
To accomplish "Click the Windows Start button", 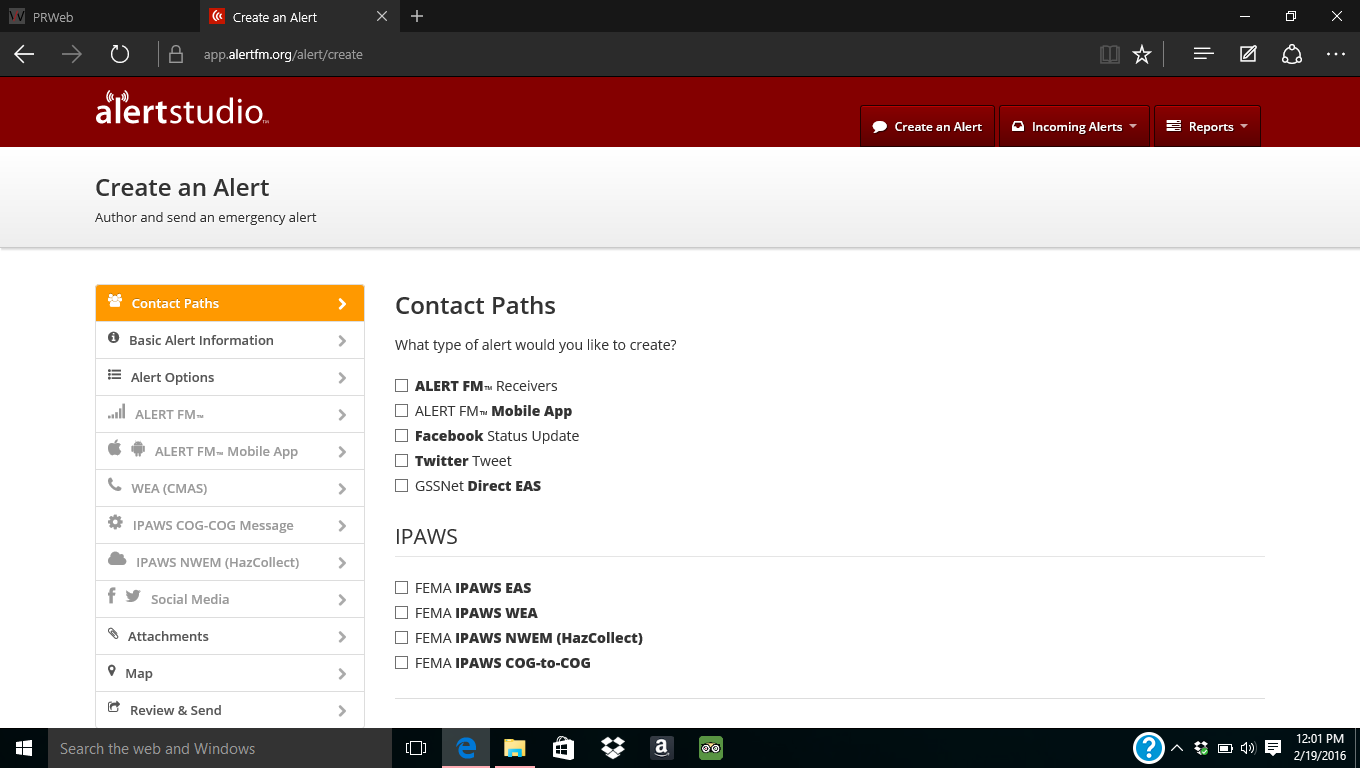I will coord(24,748).
